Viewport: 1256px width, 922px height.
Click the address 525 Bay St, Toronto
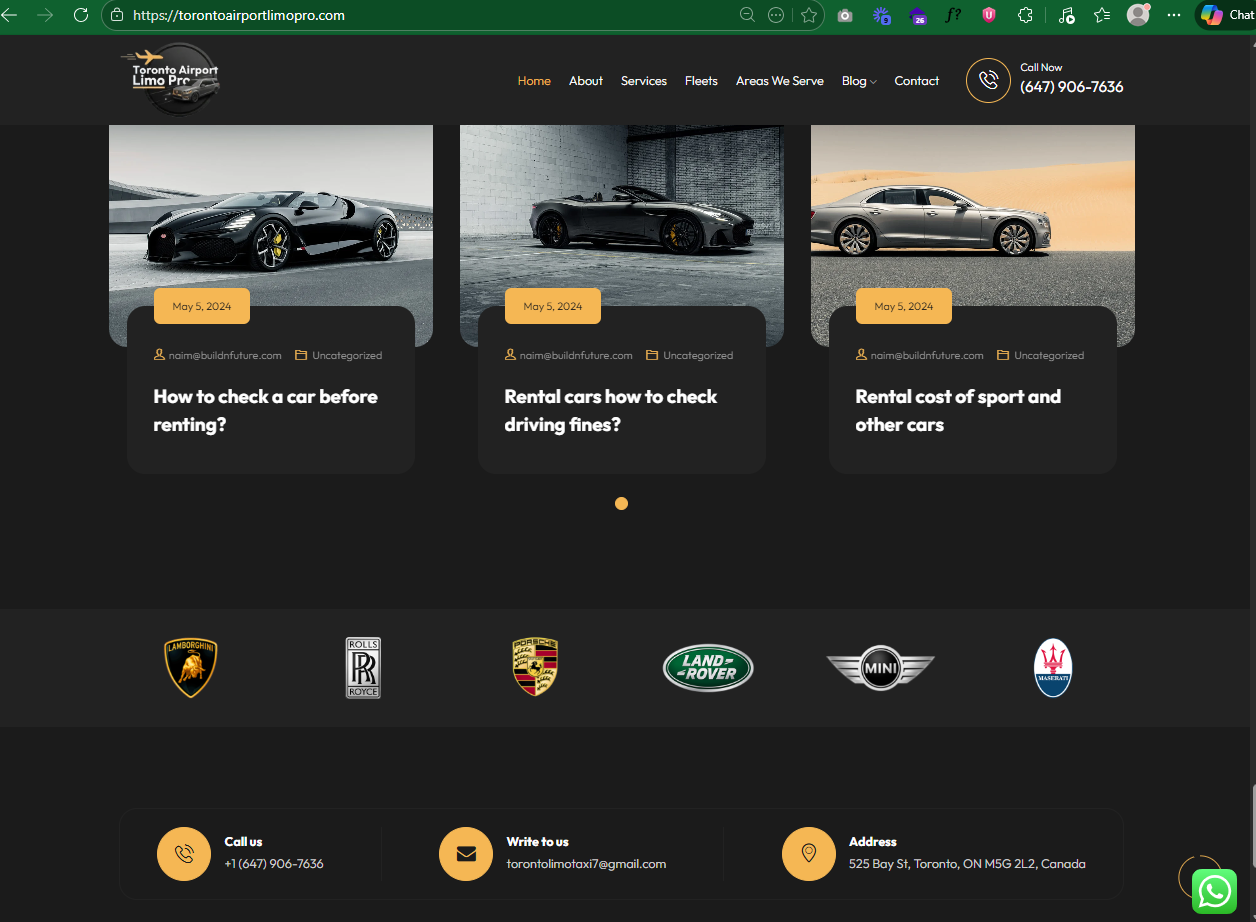967,863
